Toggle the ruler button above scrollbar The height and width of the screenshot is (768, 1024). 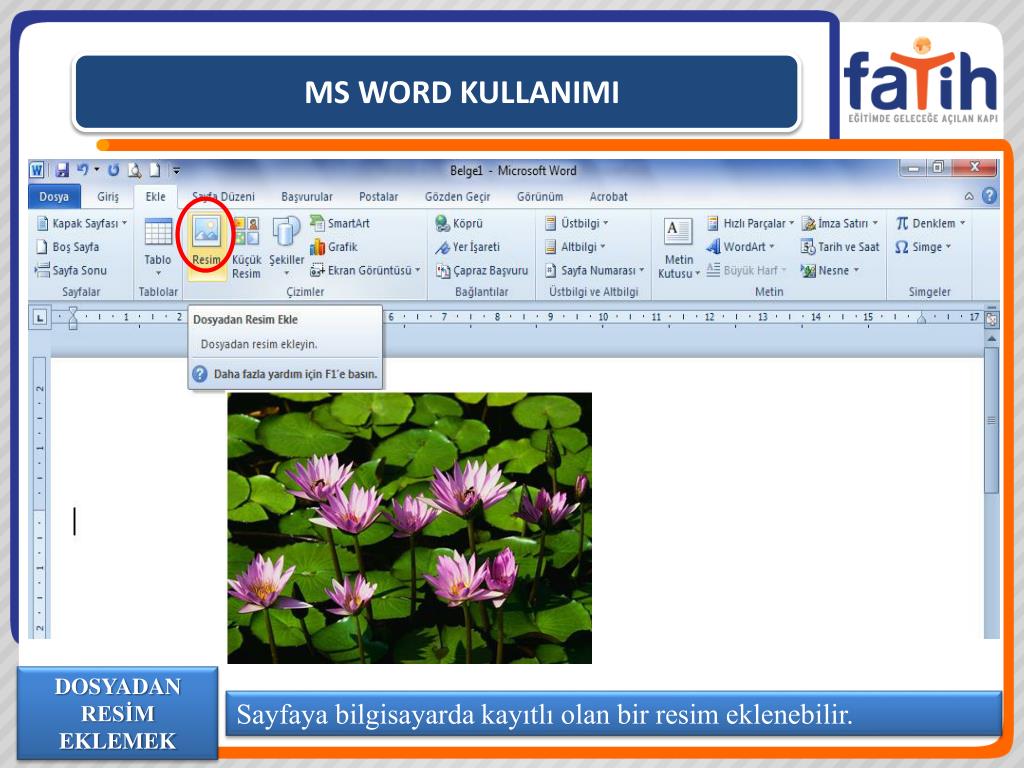pos(991,318)
